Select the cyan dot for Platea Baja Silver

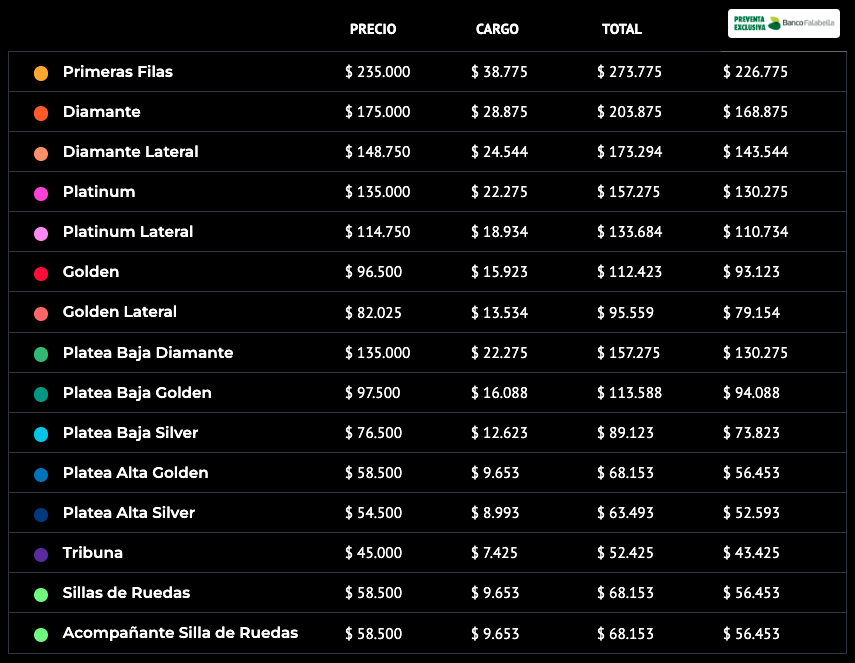(41, 434)
